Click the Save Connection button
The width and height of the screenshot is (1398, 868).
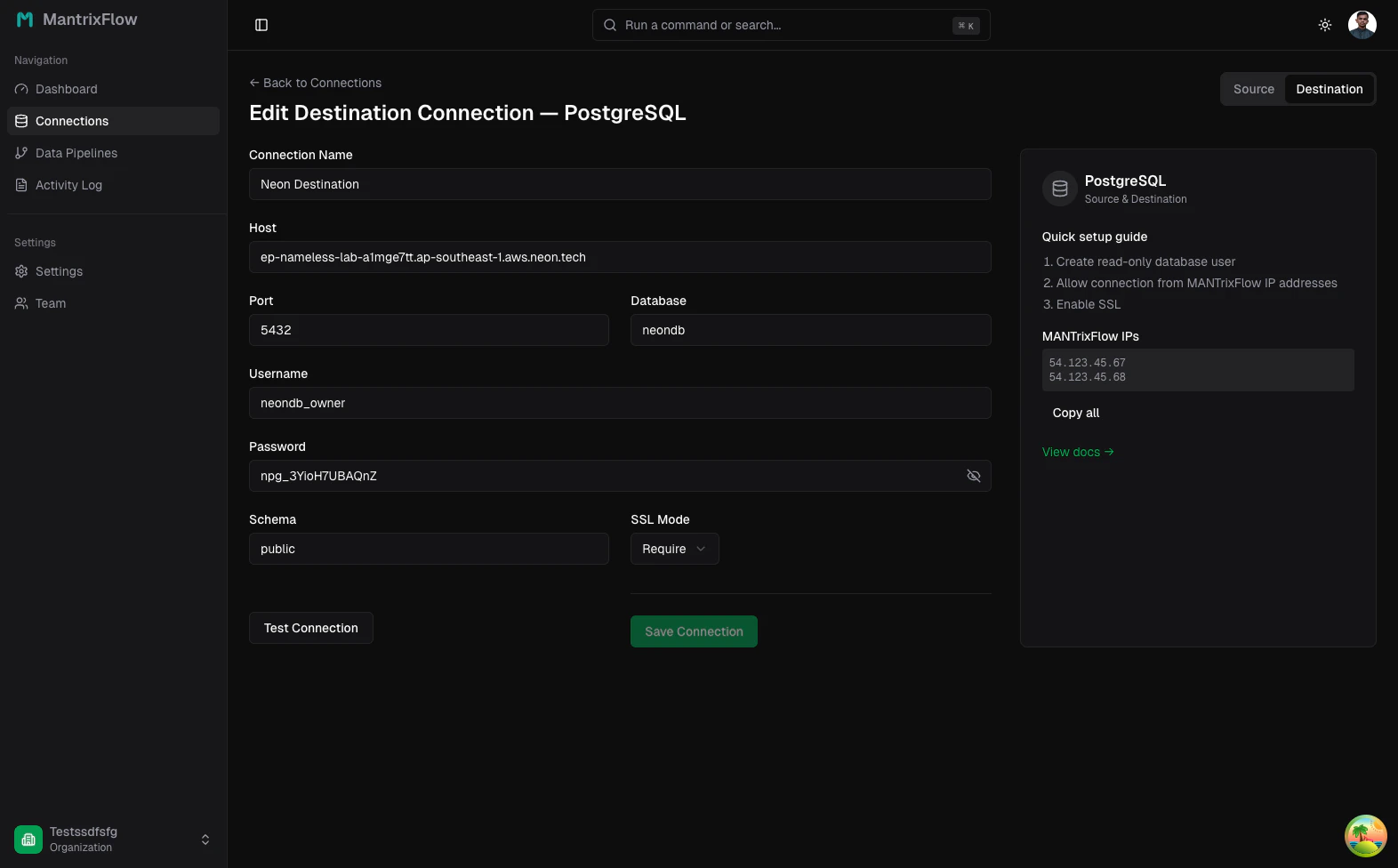(x=694, y=631)
